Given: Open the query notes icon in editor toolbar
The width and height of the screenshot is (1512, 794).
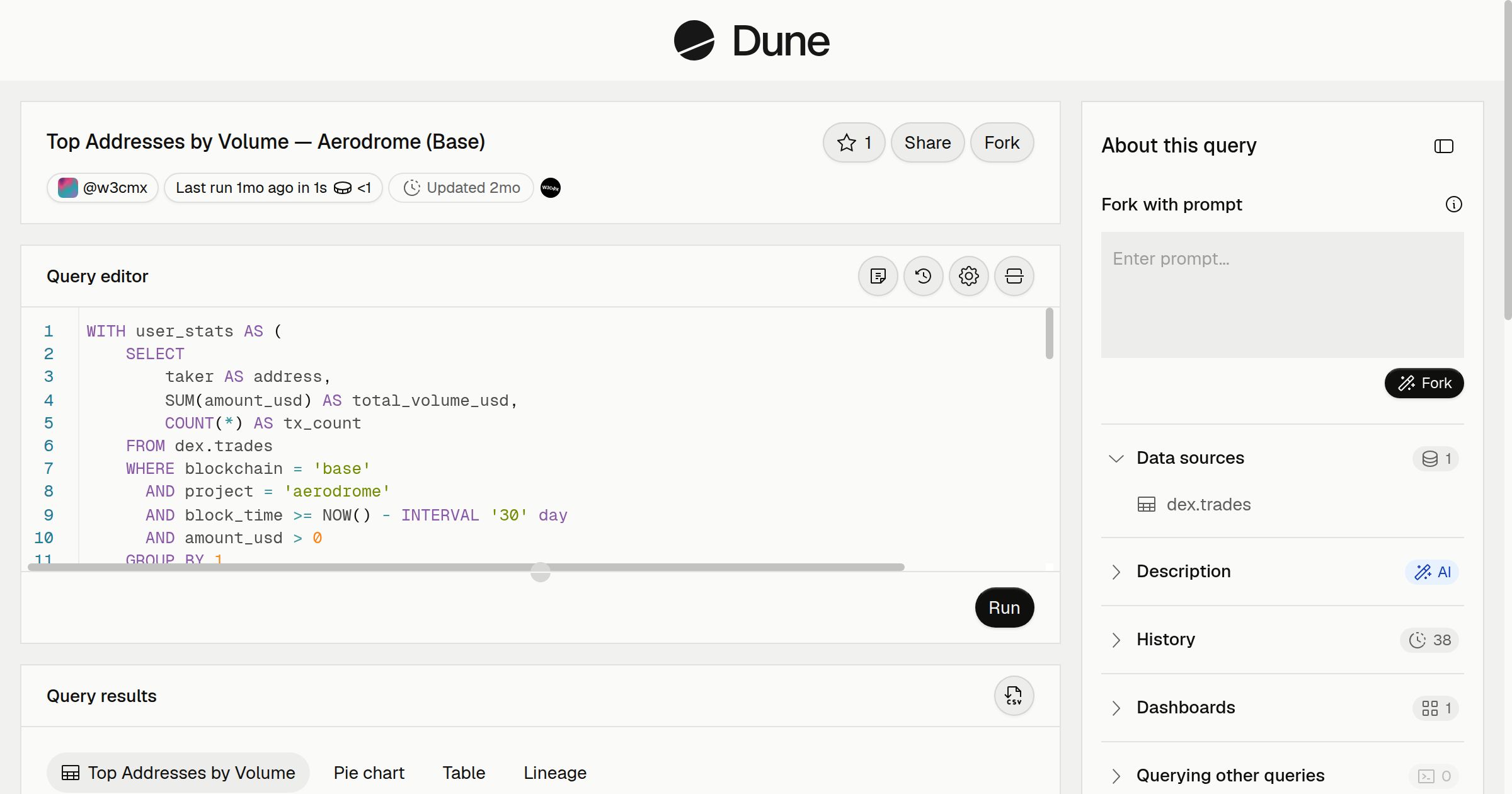Looking at the screenshot, I should (x=878, y=276).
